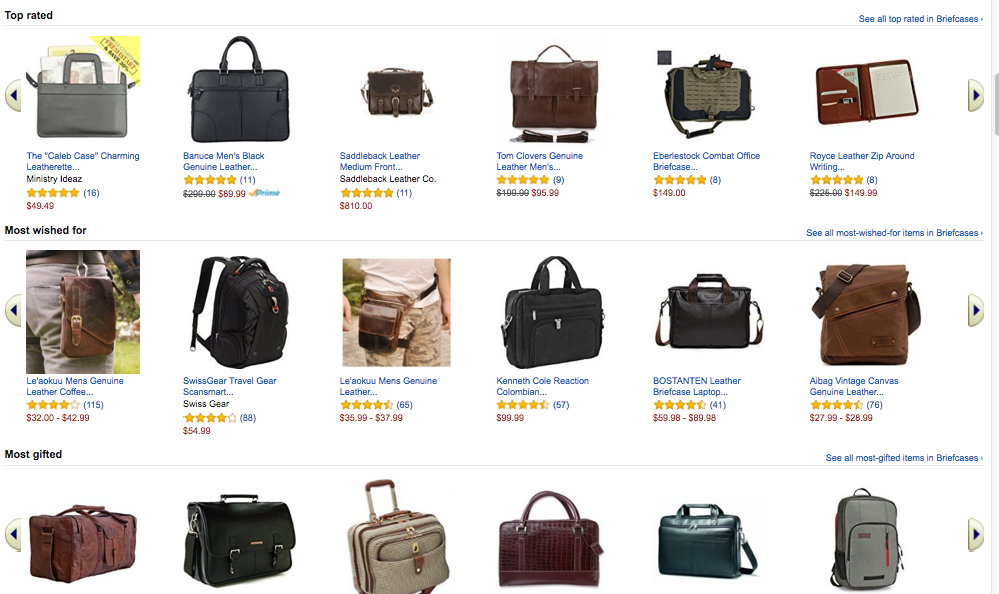999x594 pixels.
Task: Advance the Top rated carousel with right arrow
Action: [x=976, y=96]
